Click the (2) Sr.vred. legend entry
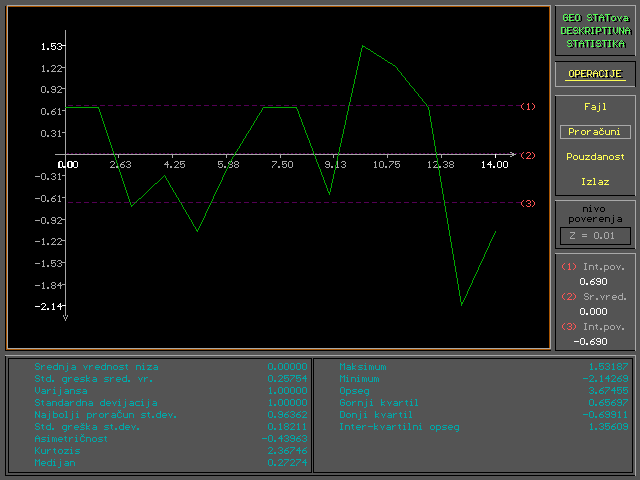 [x=594, y=297]
